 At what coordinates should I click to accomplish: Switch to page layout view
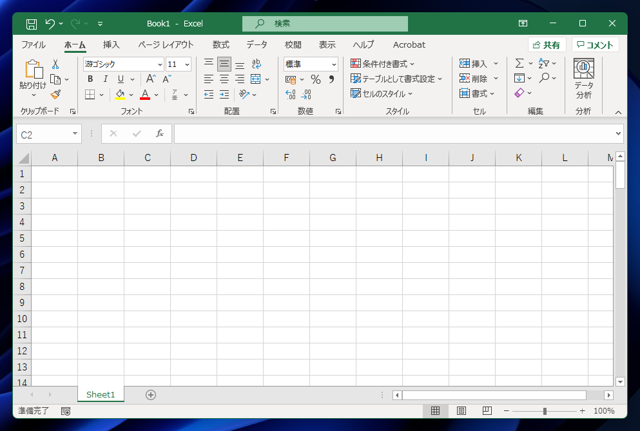[461, 411]
